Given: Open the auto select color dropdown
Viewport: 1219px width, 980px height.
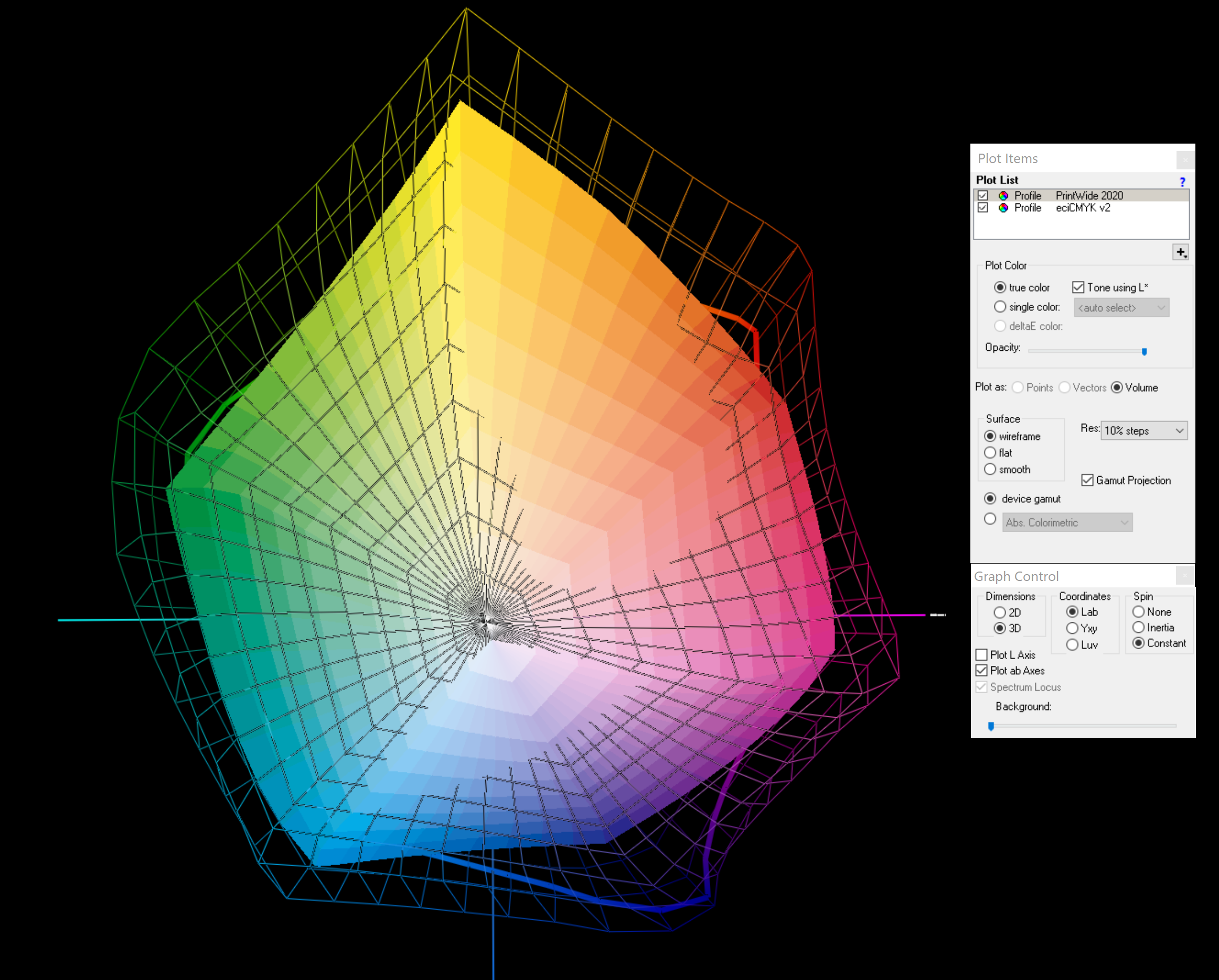Looking at the screenshot, I should click(x=1121, y=307).
